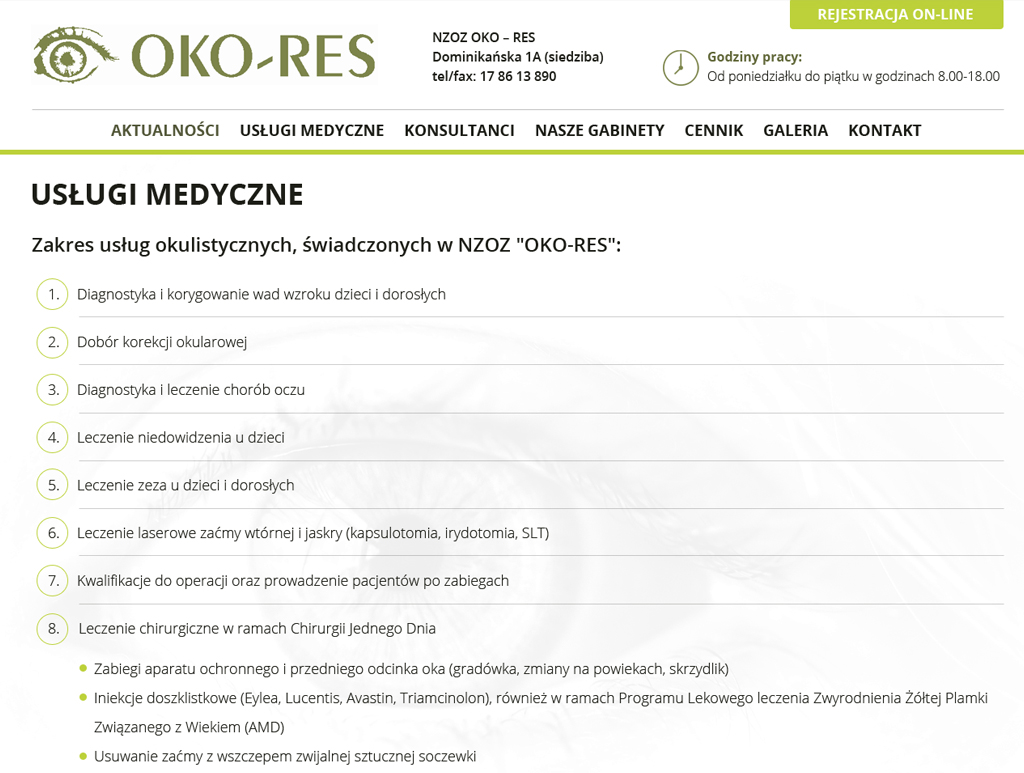Open the Nasze Gabinety section
Viewport: 1024px width, 773px height.
(599, 130)
